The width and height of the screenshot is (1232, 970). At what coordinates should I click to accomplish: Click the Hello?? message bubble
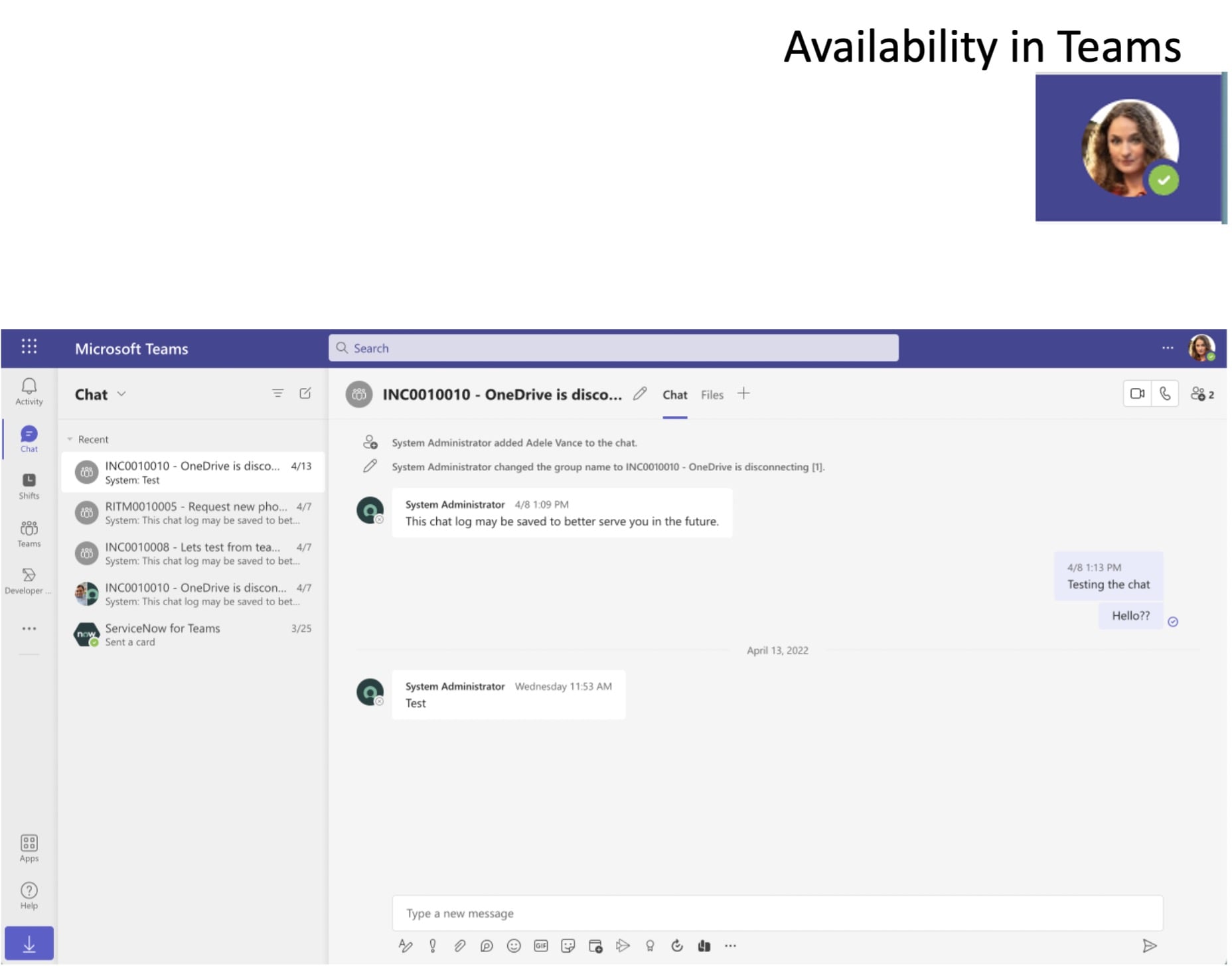click(1131, 616)
